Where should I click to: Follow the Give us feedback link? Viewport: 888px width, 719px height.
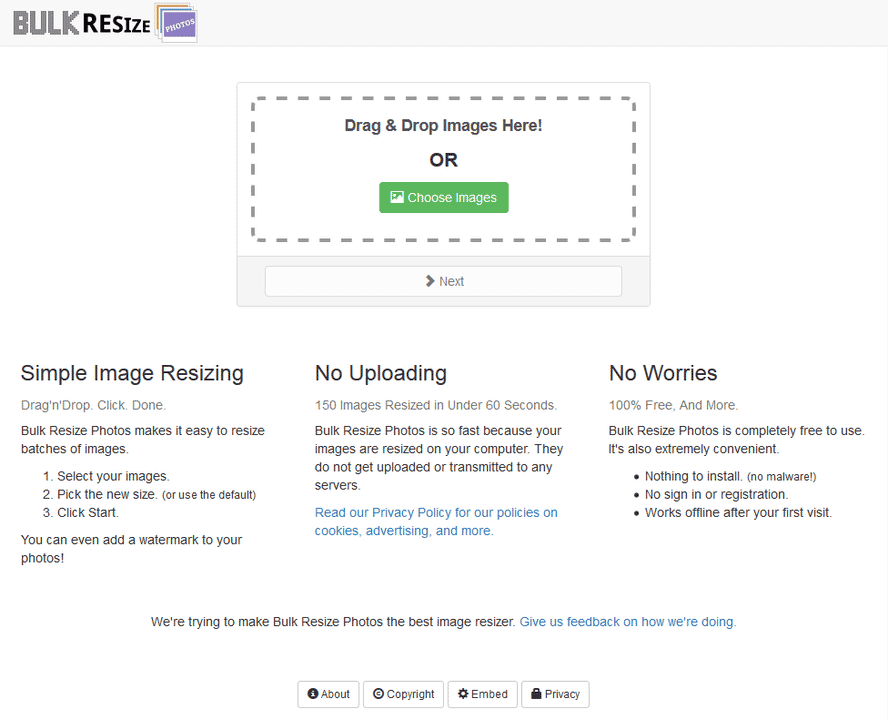(x=627, y=621)
